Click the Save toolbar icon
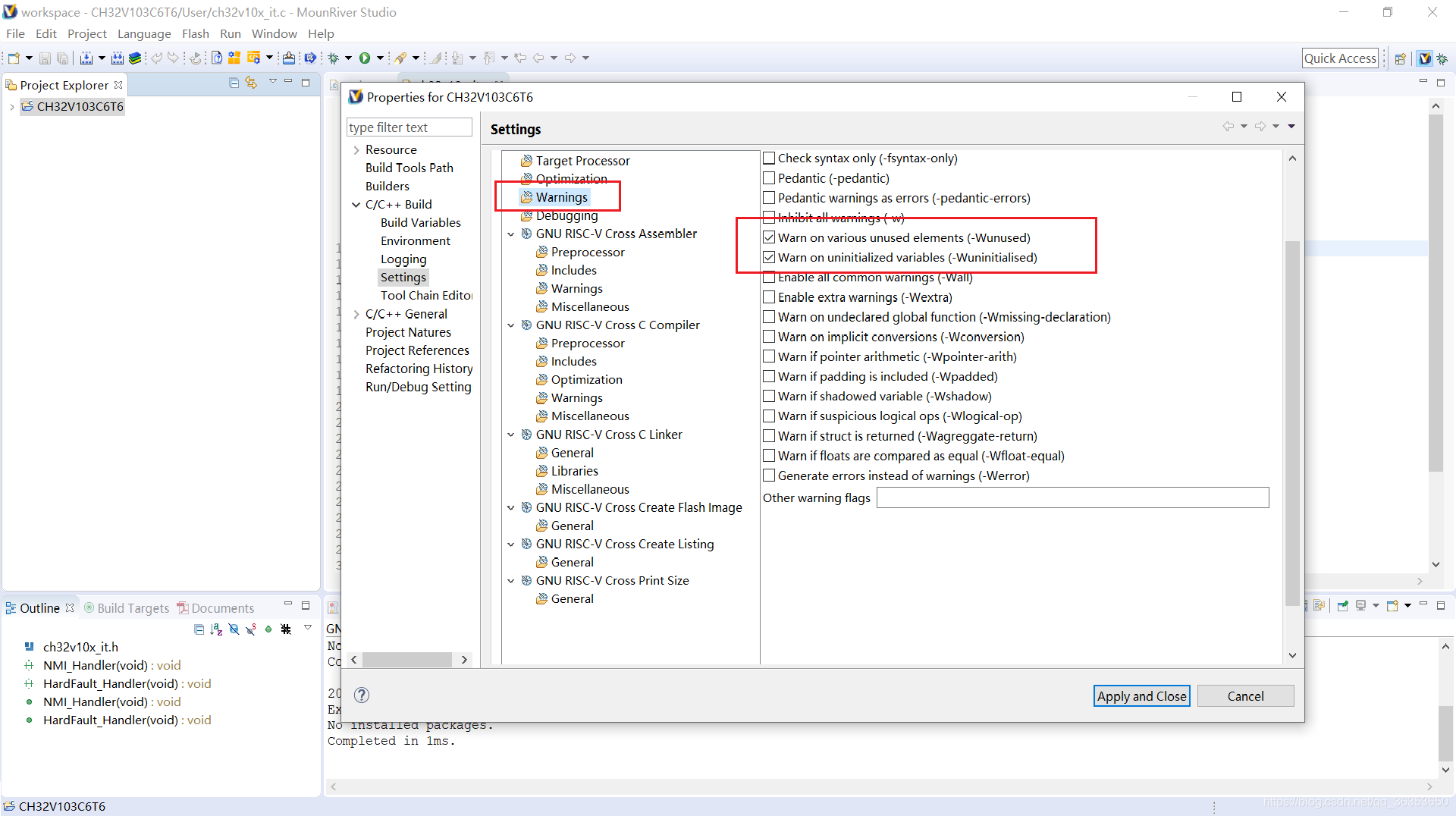This screenshot has height=816, width=1456. (x=45, y=58)
